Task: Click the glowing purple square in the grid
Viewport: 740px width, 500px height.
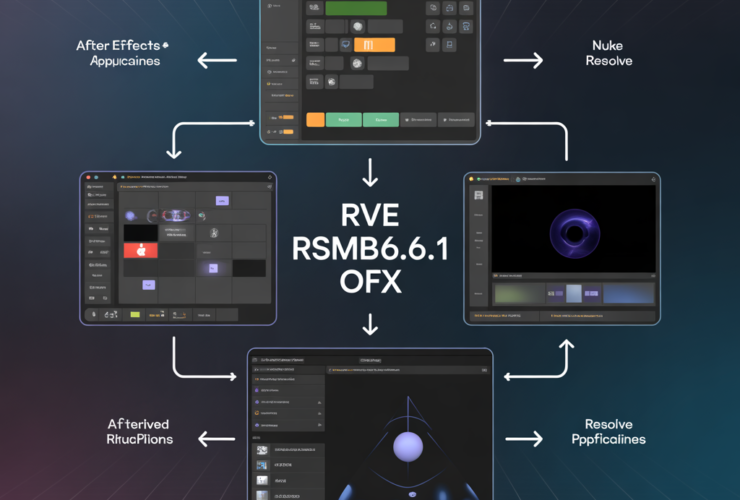Action: tap(213, 268)
